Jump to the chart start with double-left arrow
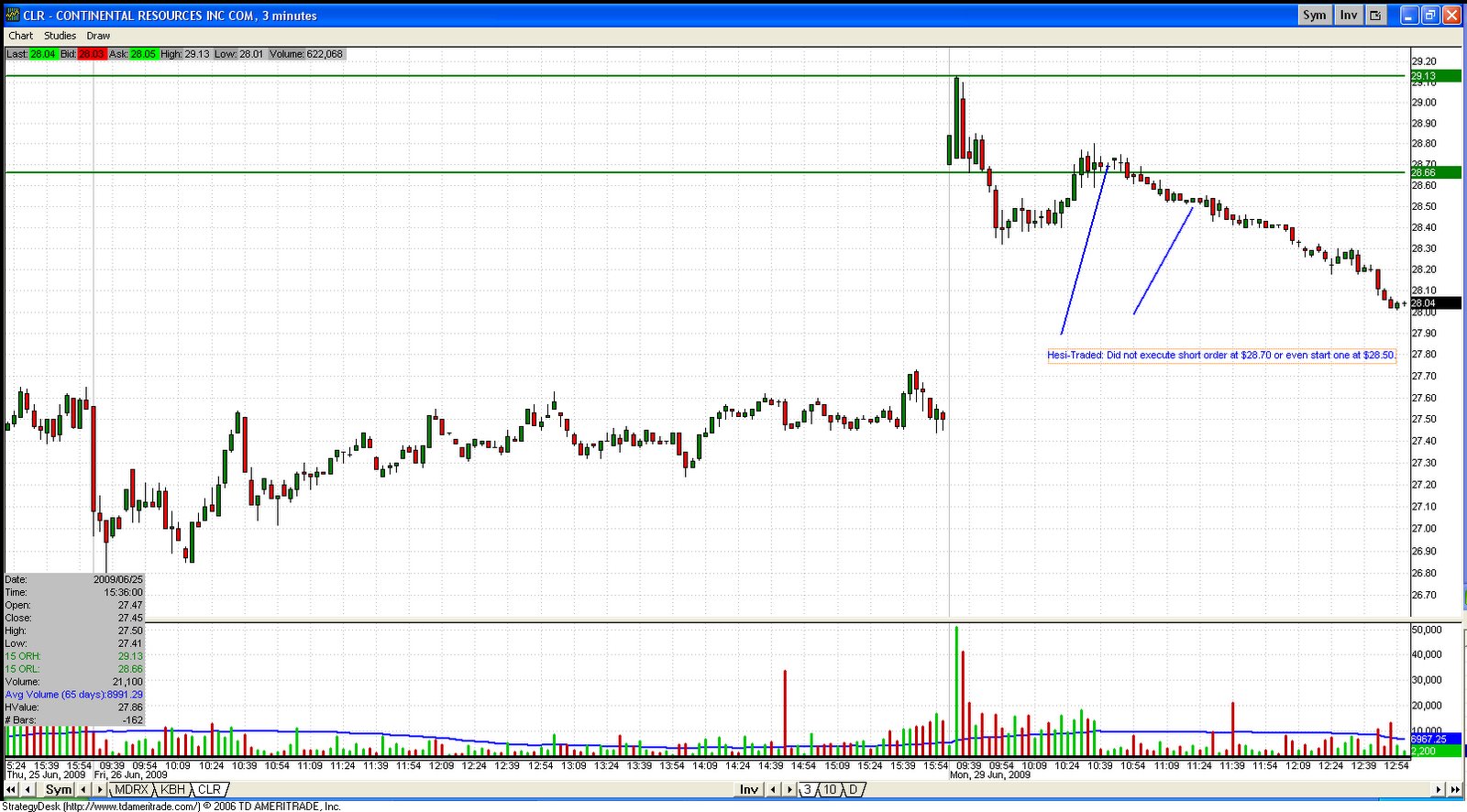Image resolution: width=1467 pixels, height=812 pixels. pyautogui.click(x=11, y=789)
